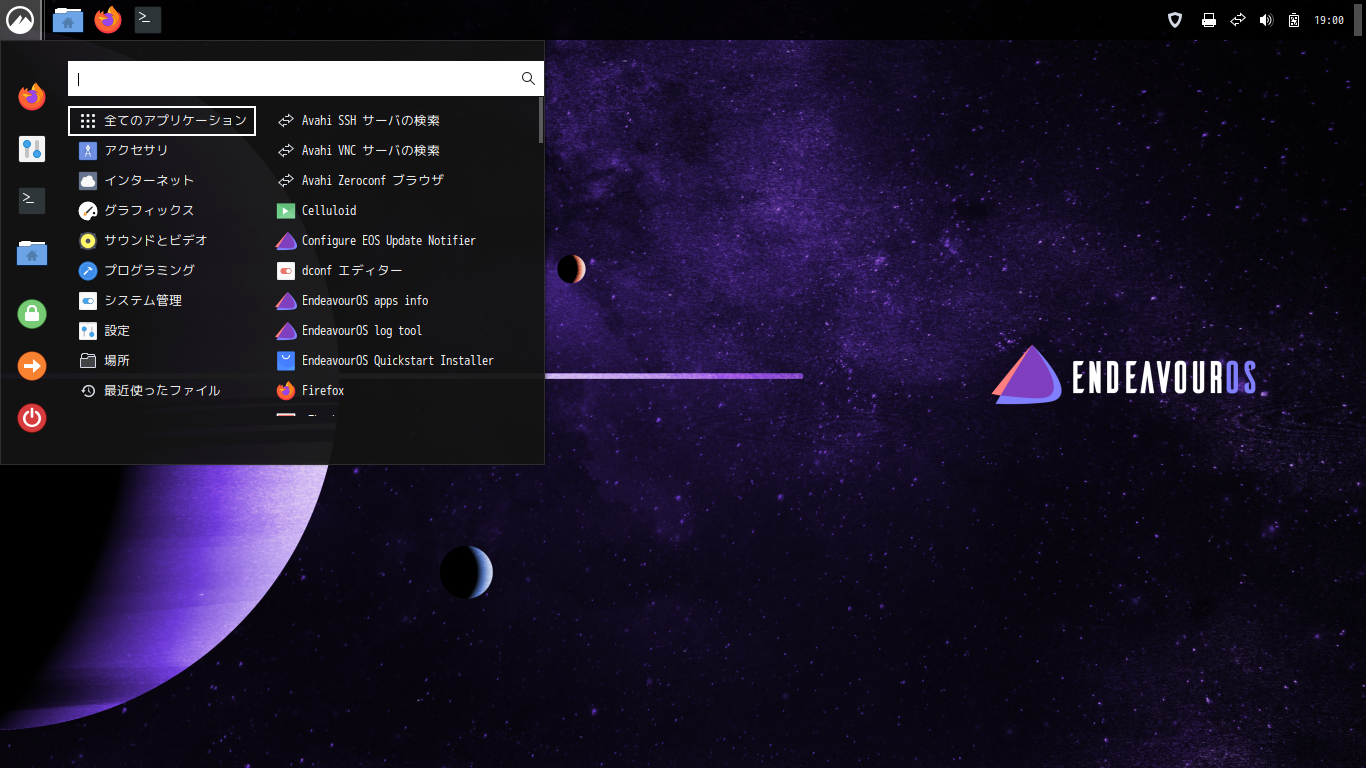Select the システム管理 category
This screenshot has width=1366, height=768.
click(x=162, y=301)
